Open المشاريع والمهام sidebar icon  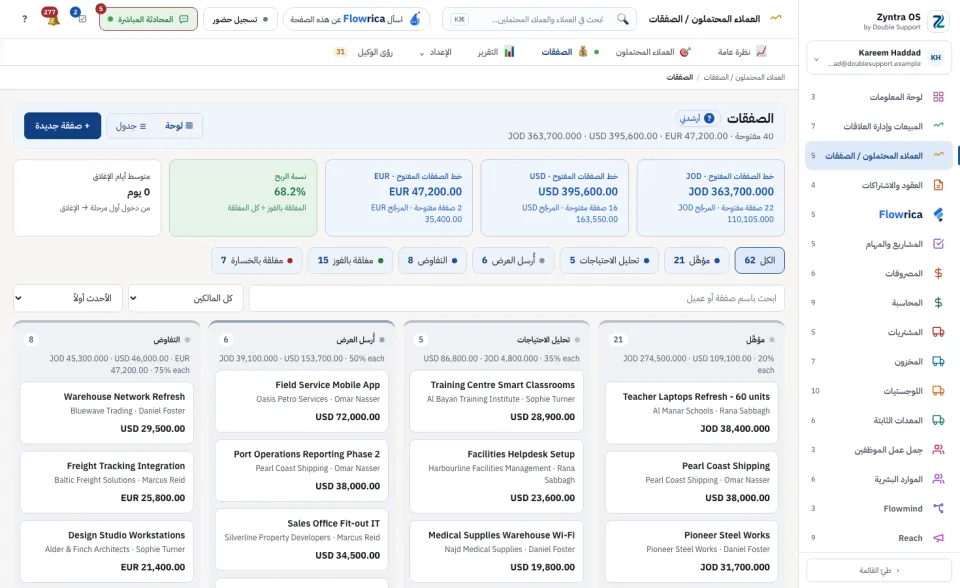click(938, 244)
